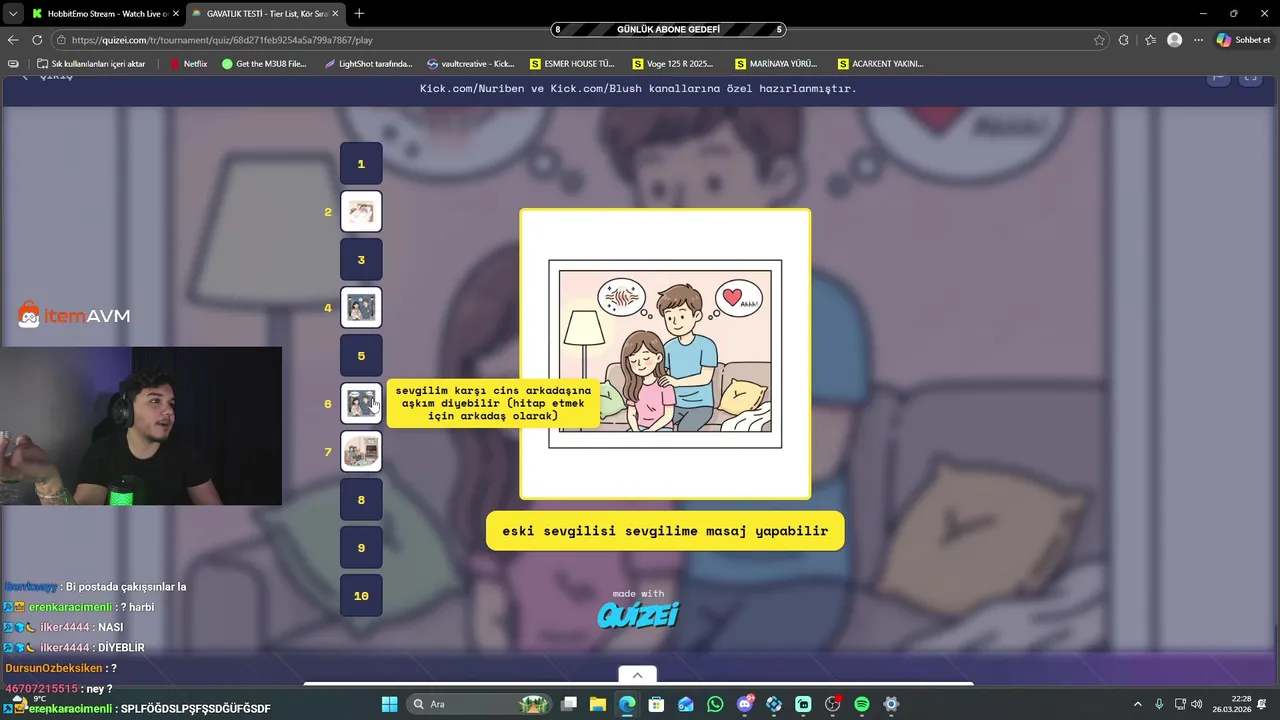1280x720 pixels.
Task: Expand the bottom panel chevron up
Action: coord(637,674)
